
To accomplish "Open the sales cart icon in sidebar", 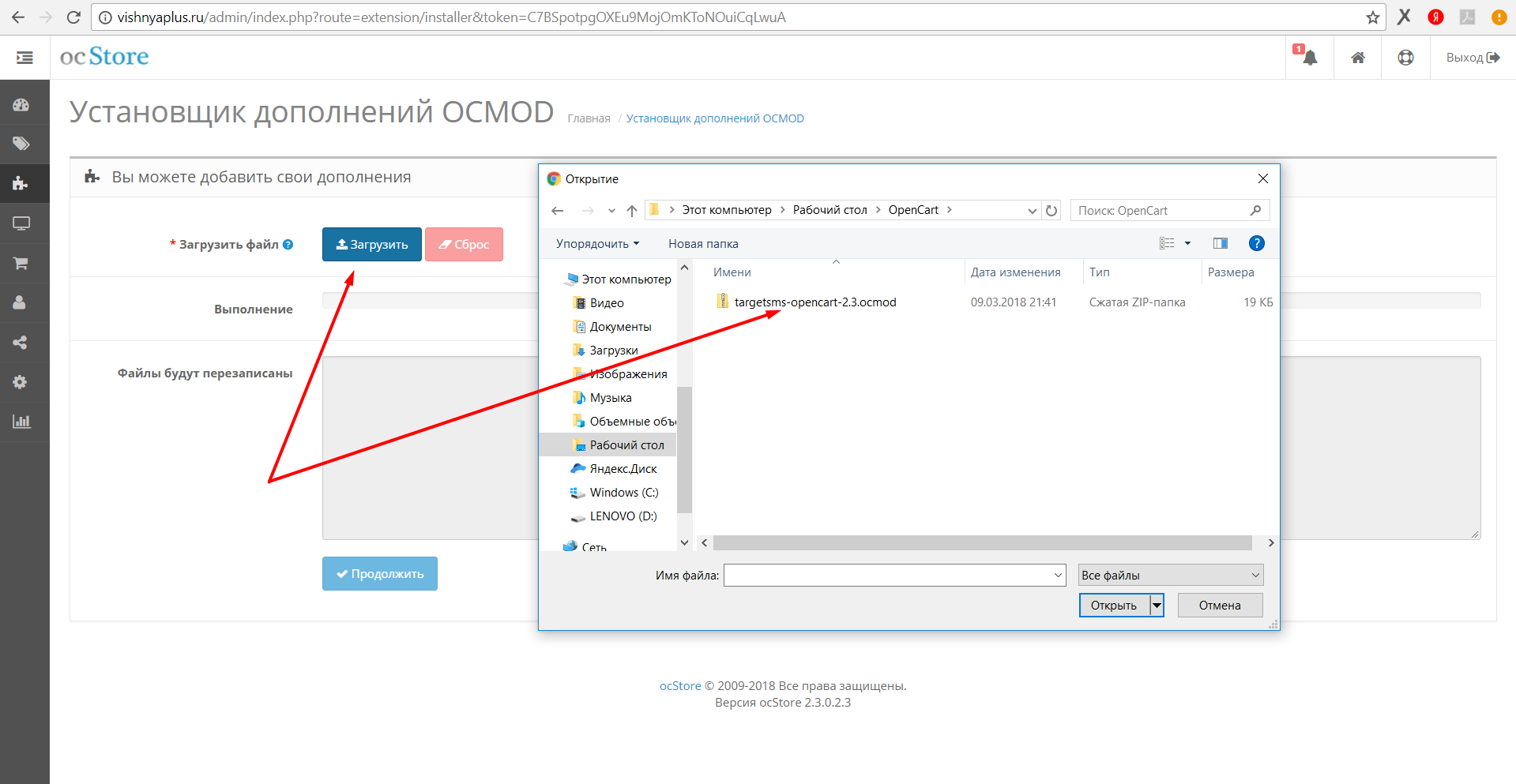I will (x=21, y=263).
